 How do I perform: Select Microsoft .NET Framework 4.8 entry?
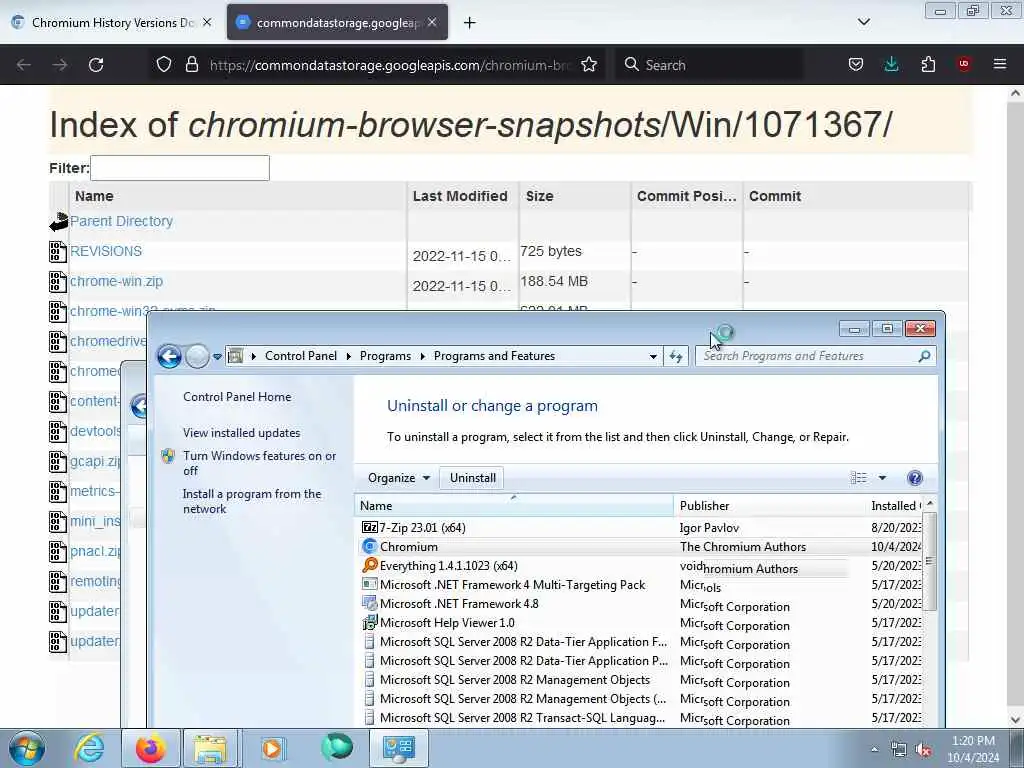coord(458,603)
